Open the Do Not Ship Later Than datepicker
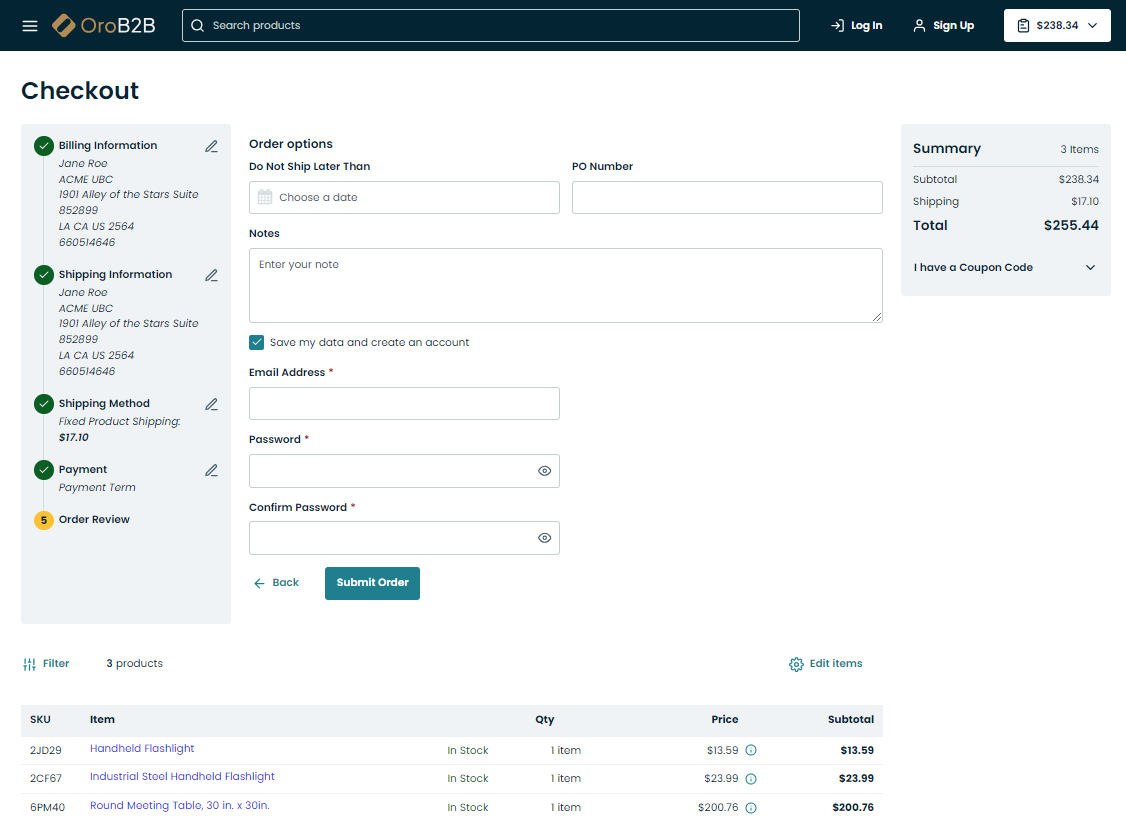The image size is (1126, 818). (404, 198)
